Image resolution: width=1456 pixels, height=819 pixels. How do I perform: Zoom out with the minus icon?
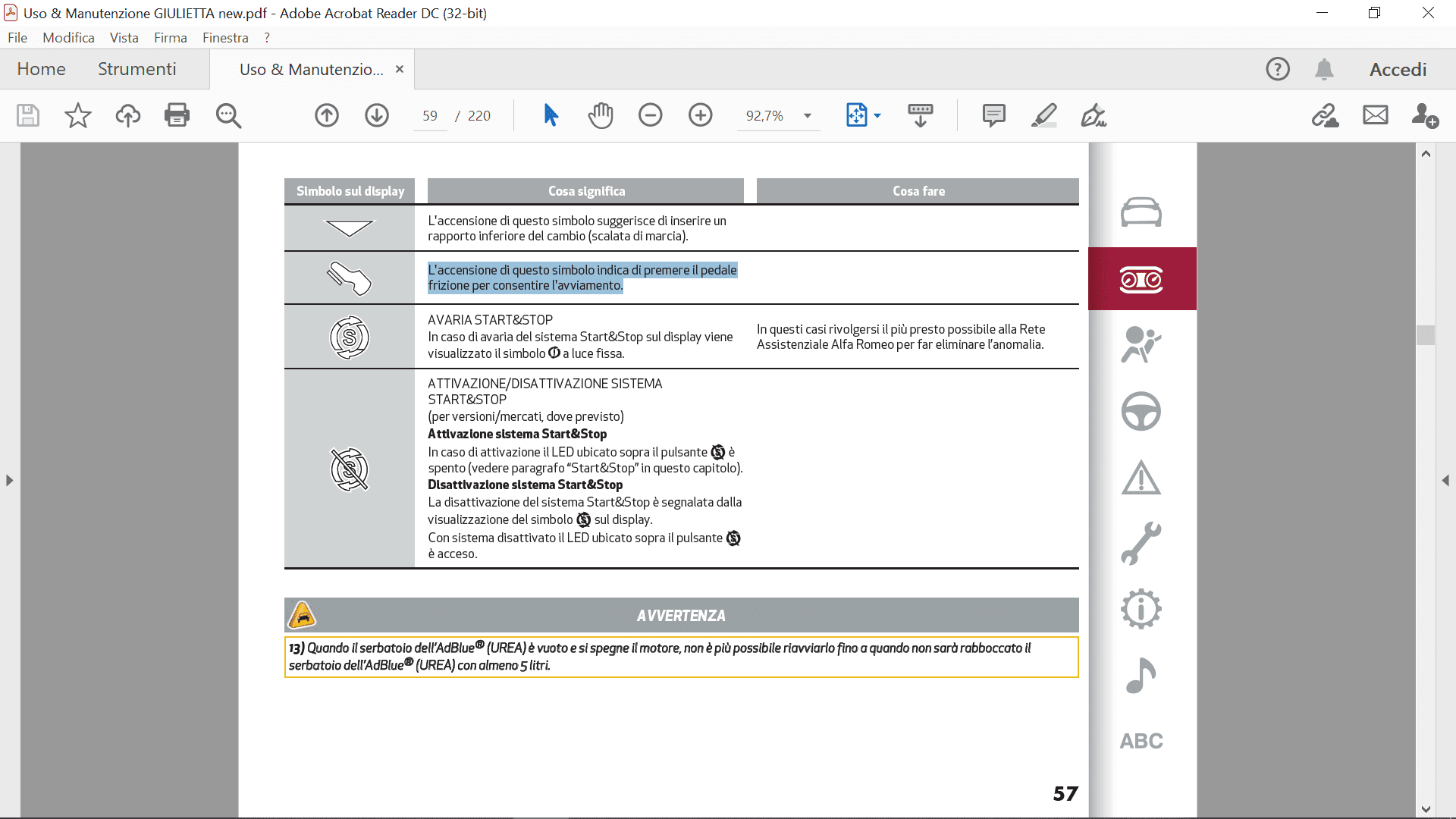coord(651,115)
